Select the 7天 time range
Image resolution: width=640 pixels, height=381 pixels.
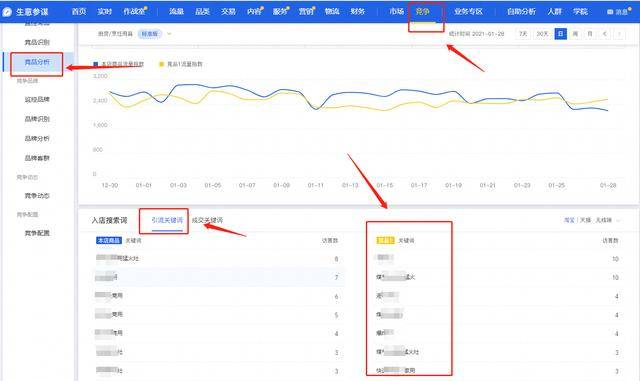(523, 34)
